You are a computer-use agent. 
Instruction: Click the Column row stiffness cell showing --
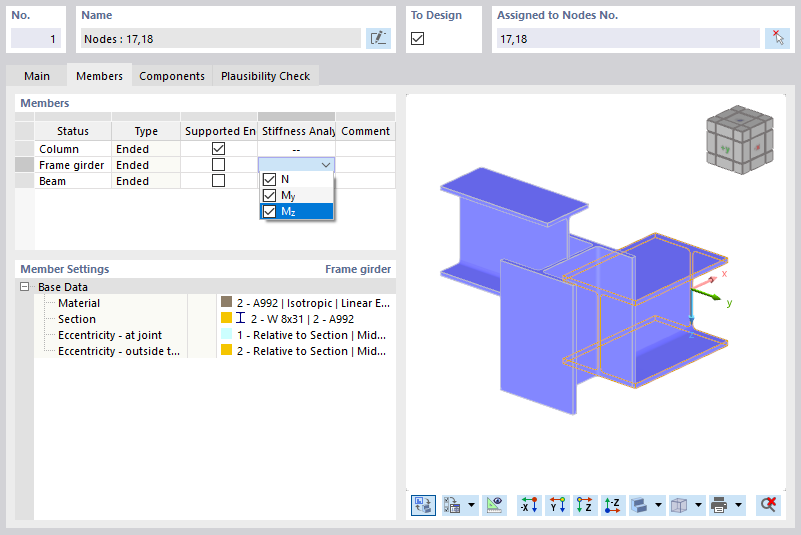pos(296,149)
